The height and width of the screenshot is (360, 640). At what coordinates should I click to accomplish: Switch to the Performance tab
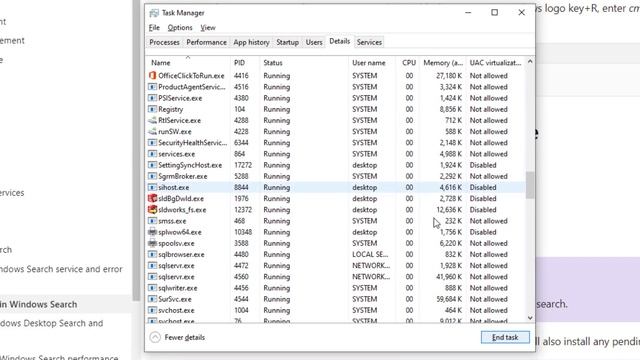pyautogui.click(x=207, y=42)
